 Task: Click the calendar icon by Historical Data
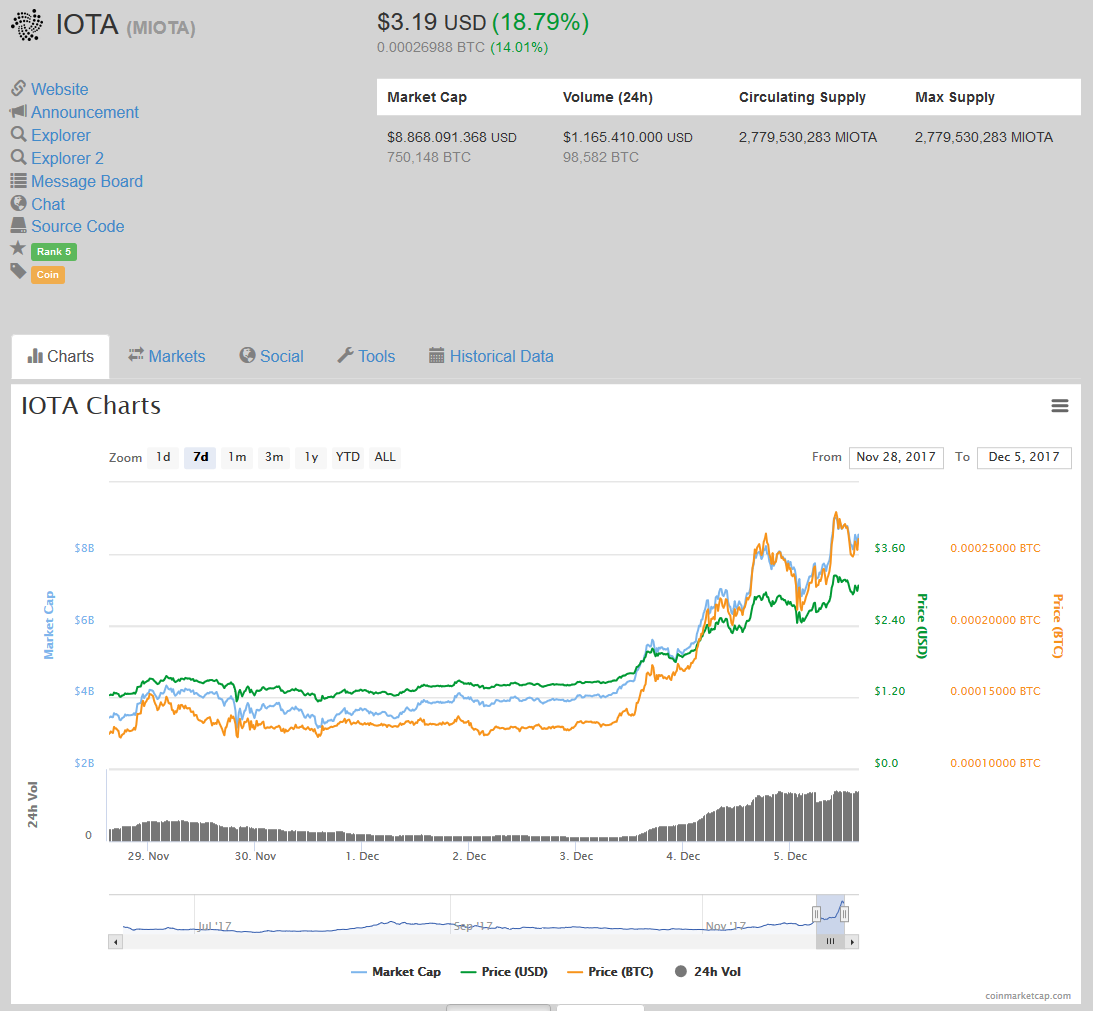pos(436,356)
